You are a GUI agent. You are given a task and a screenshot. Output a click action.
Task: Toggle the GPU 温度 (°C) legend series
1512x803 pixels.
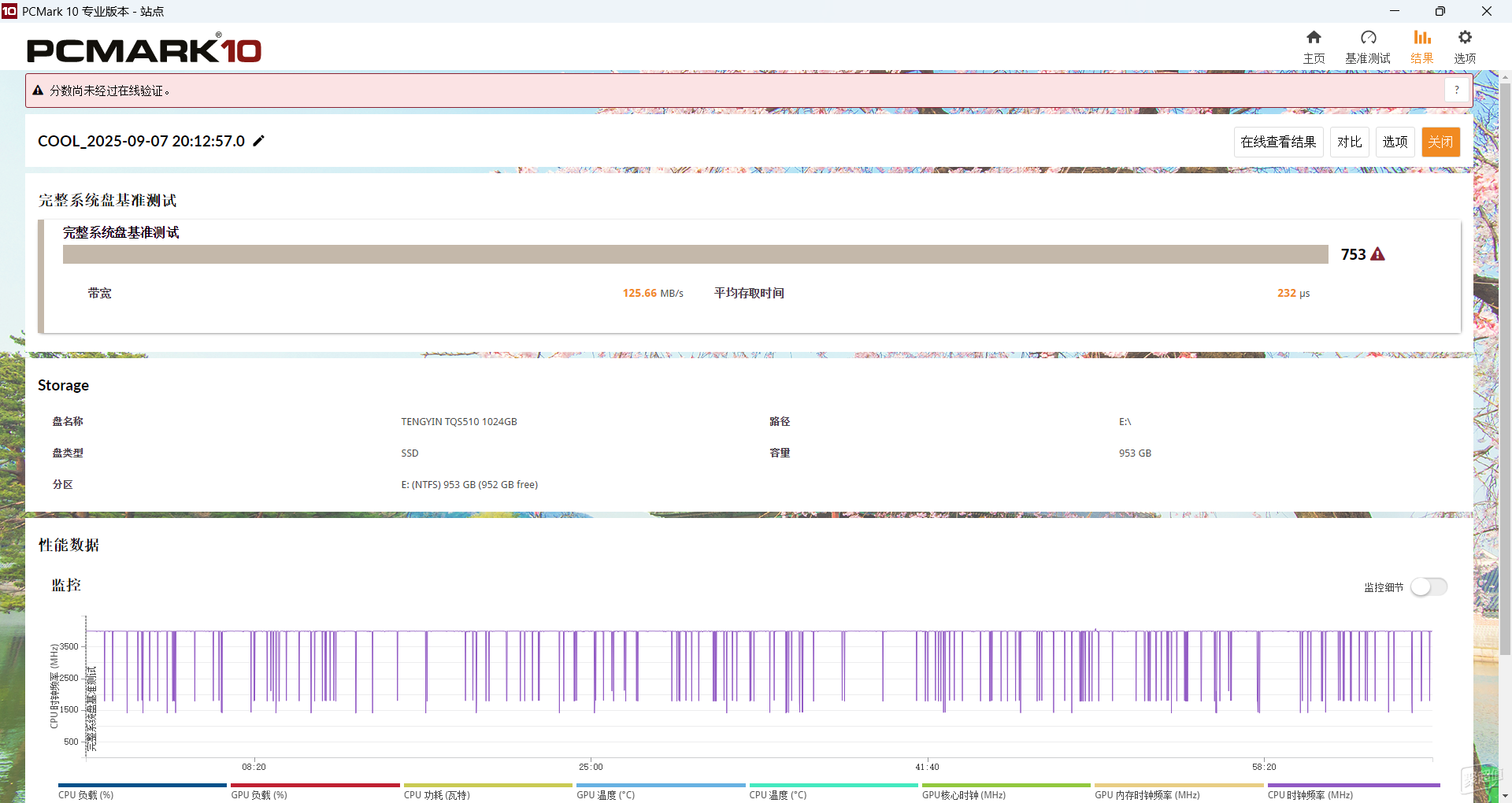click(606, 794)
